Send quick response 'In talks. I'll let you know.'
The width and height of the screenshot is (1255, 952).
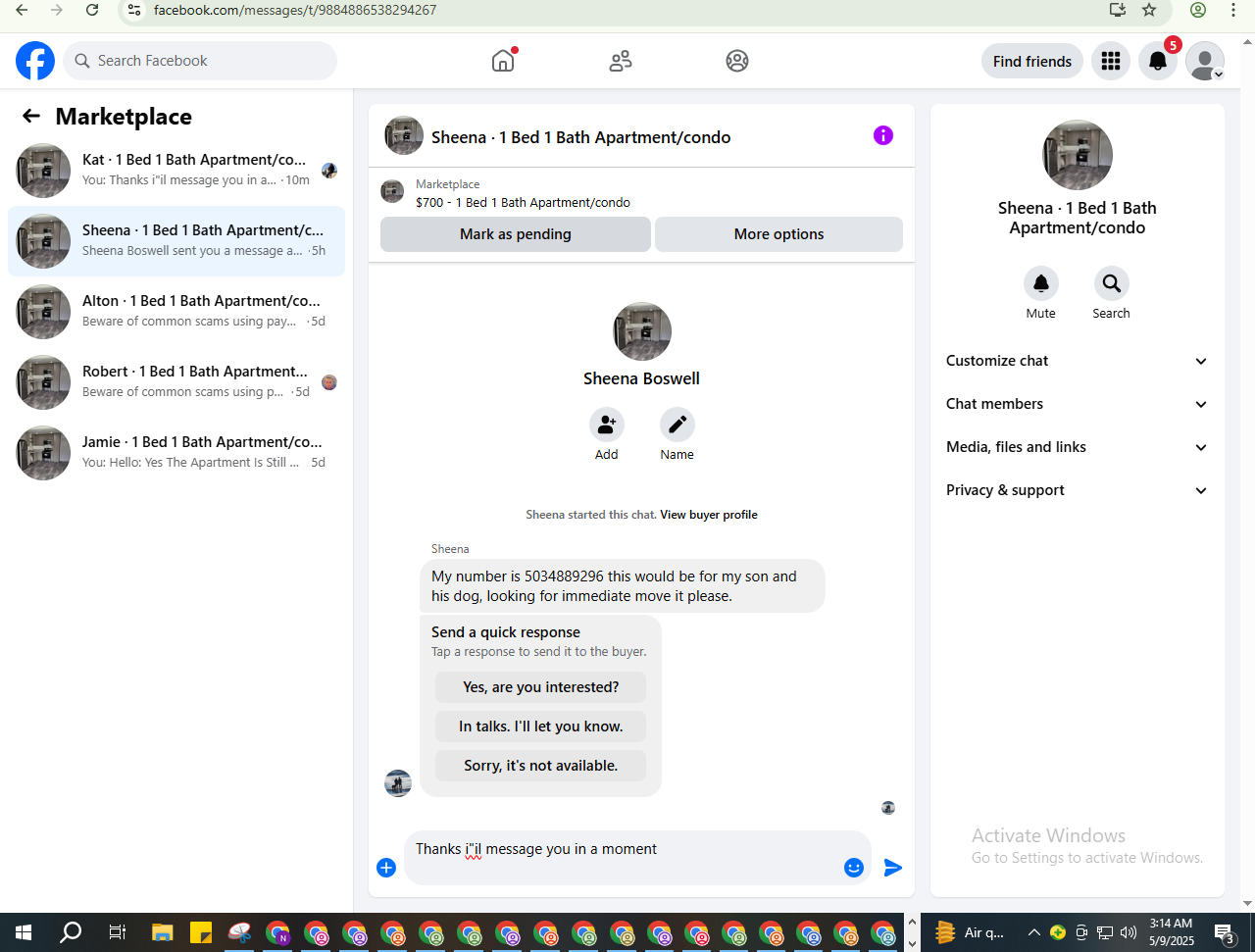(x=540, y=727)
